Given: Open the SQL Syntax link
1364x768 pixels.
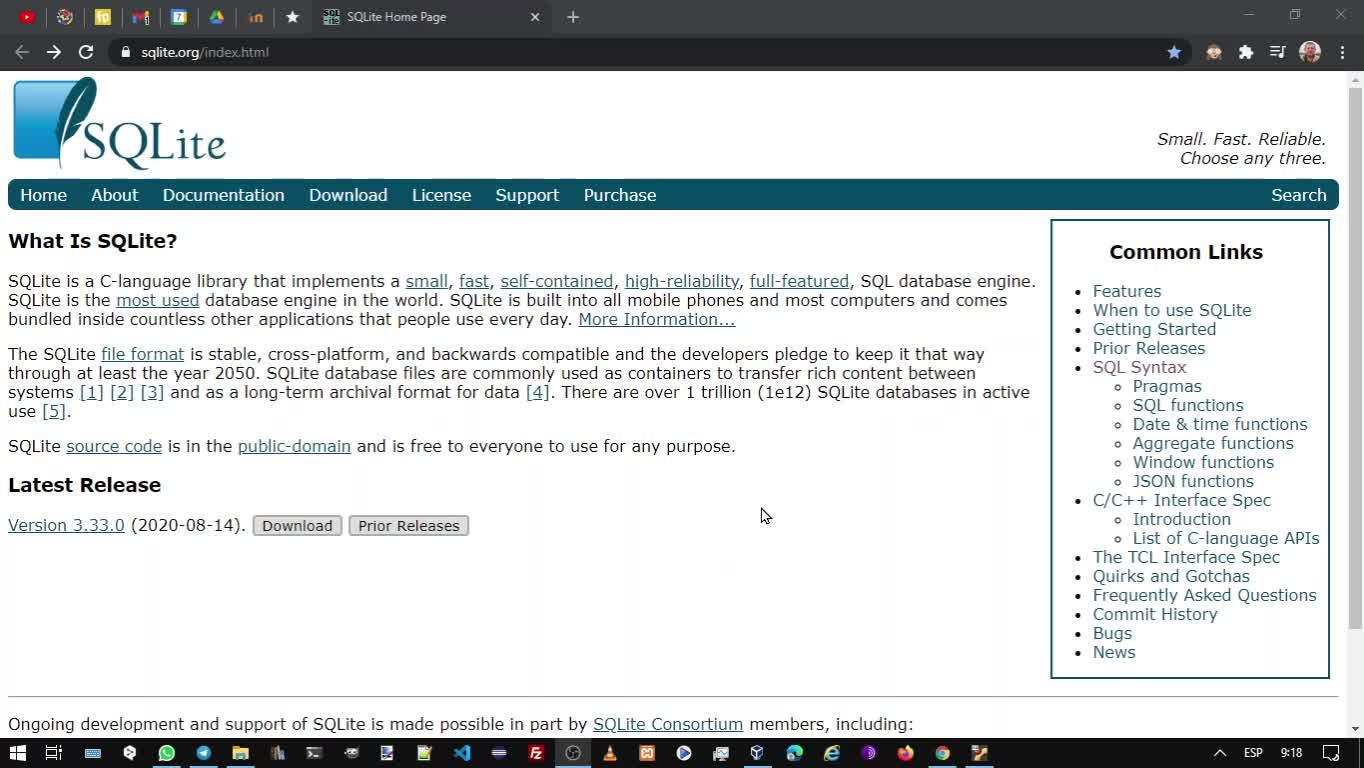Looking at the screenshot, I should pyautogui.click(x=1140, y=367).
